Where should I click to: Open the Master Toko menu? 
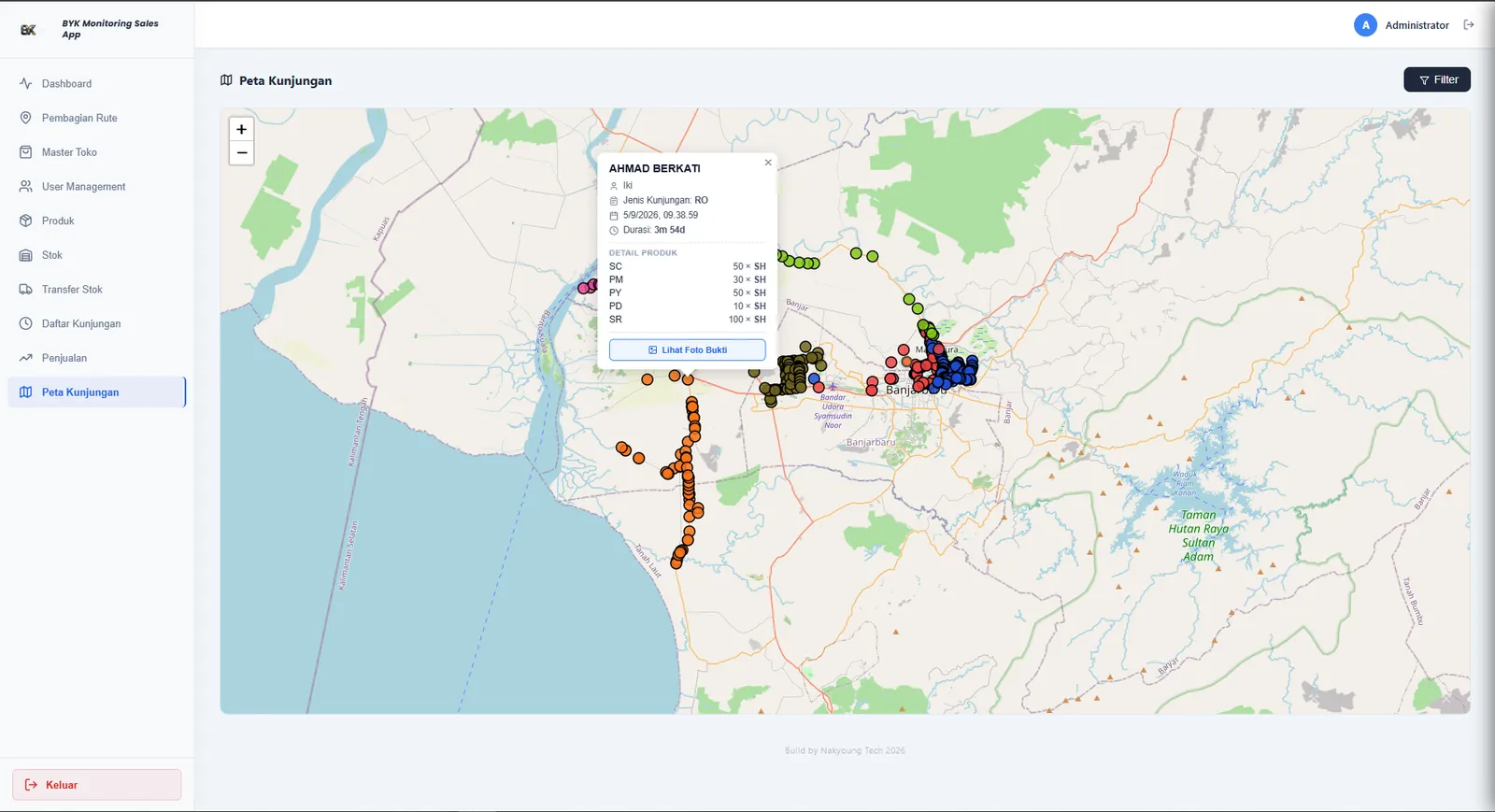(x=97, y=152)
